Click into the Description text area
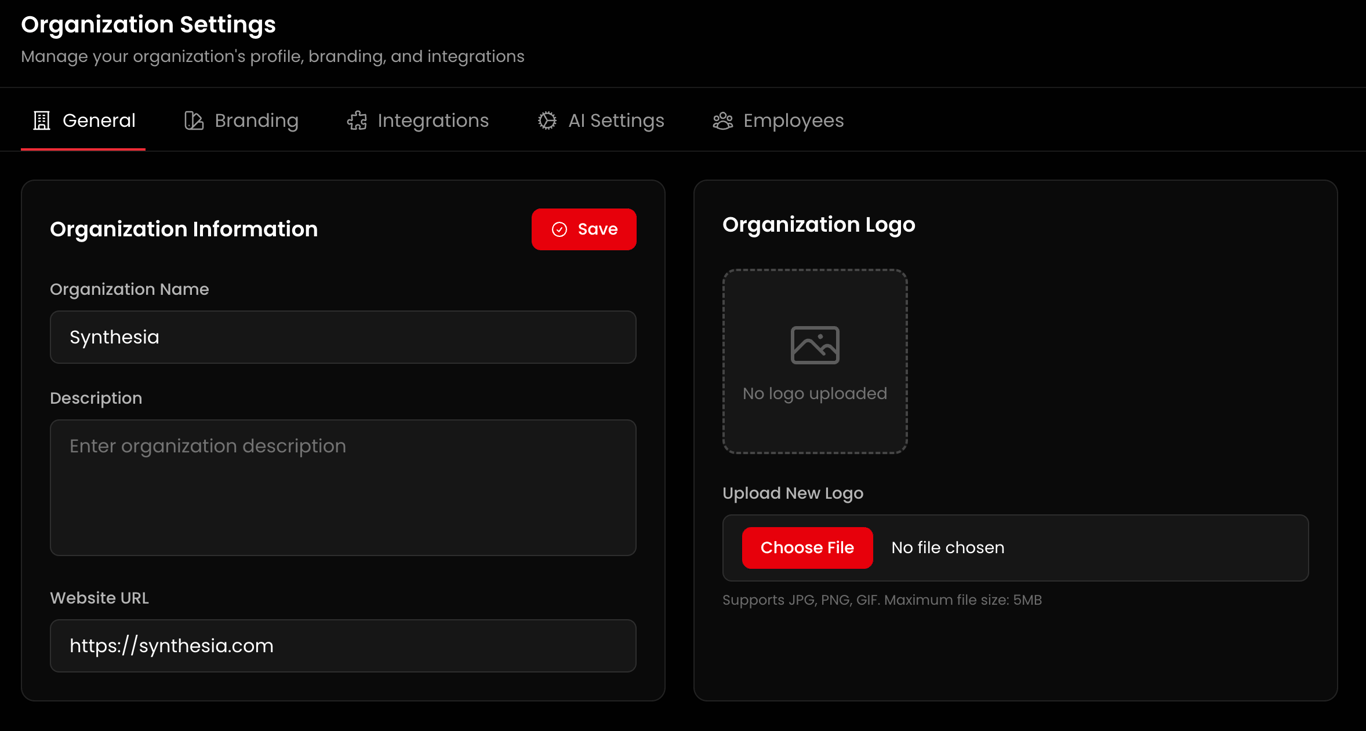1366x731 pixels. point(343,488)
